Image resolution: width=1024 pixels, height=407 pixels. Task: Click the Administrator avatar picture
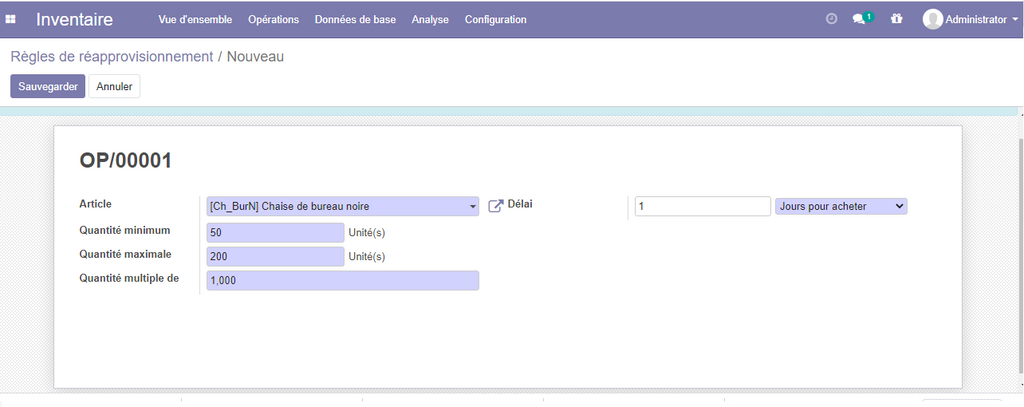click(932, 19)
